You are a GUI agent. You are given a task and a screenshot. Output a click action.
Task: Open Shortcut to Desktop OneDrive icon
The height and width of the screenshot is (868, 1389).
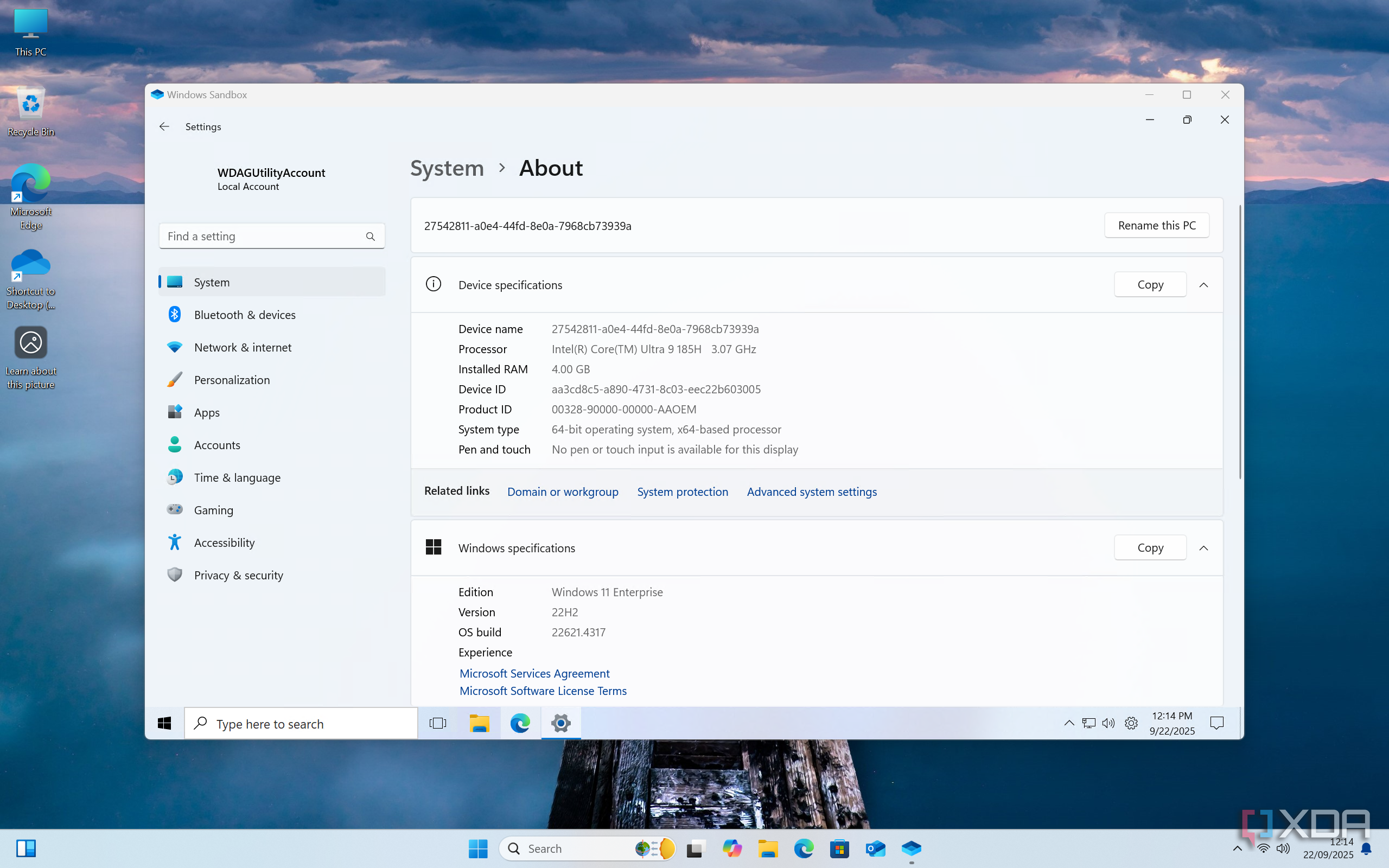click(x=30, y=279)
